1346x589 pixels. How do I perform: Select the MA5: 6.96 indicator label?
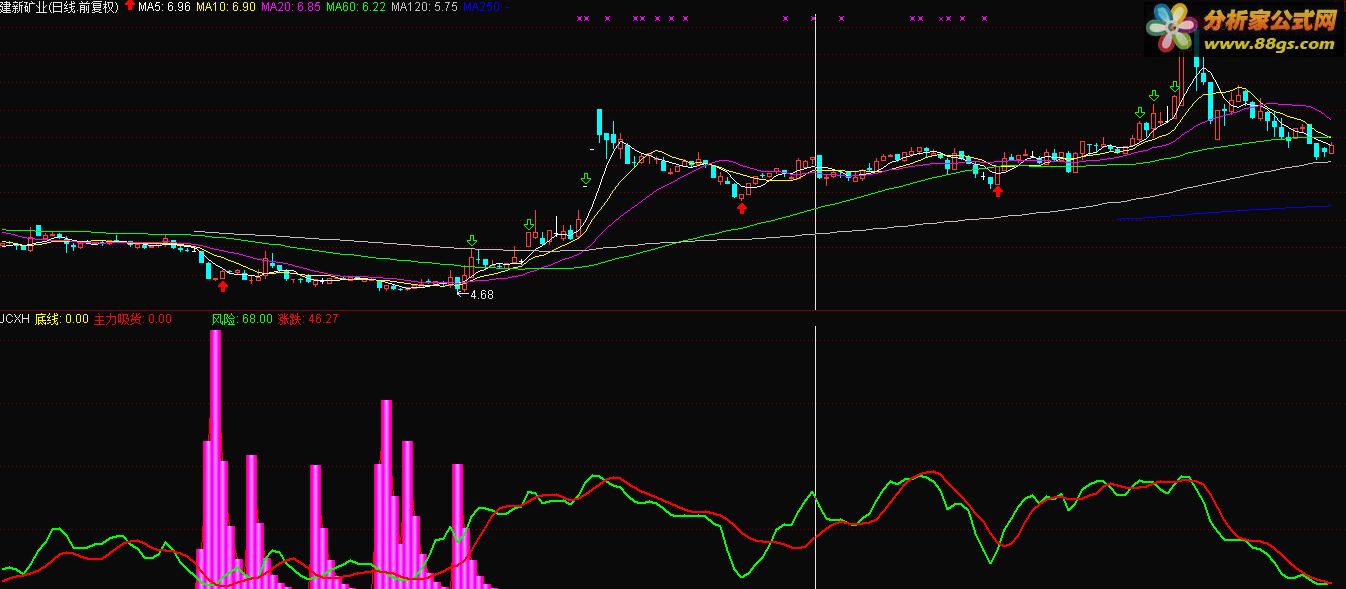(164, 7)
